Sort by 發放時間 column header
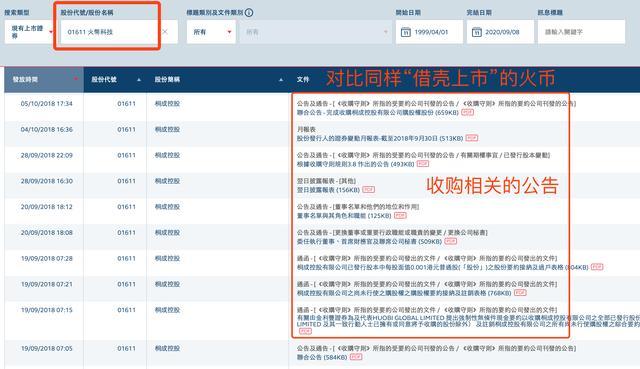Image resolution: width=640 pixels, height=369 pixels. [44, 79]
